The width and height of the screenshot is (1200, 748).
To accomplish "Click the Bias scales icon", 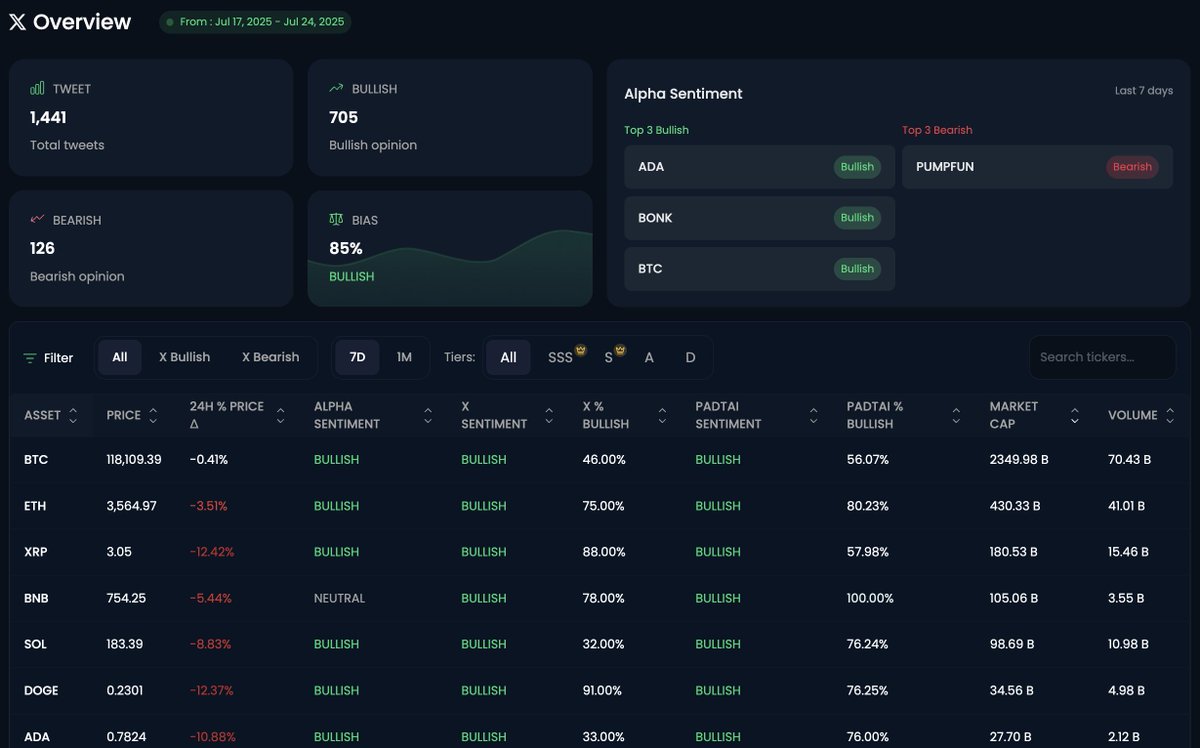I will click(336, 219).
